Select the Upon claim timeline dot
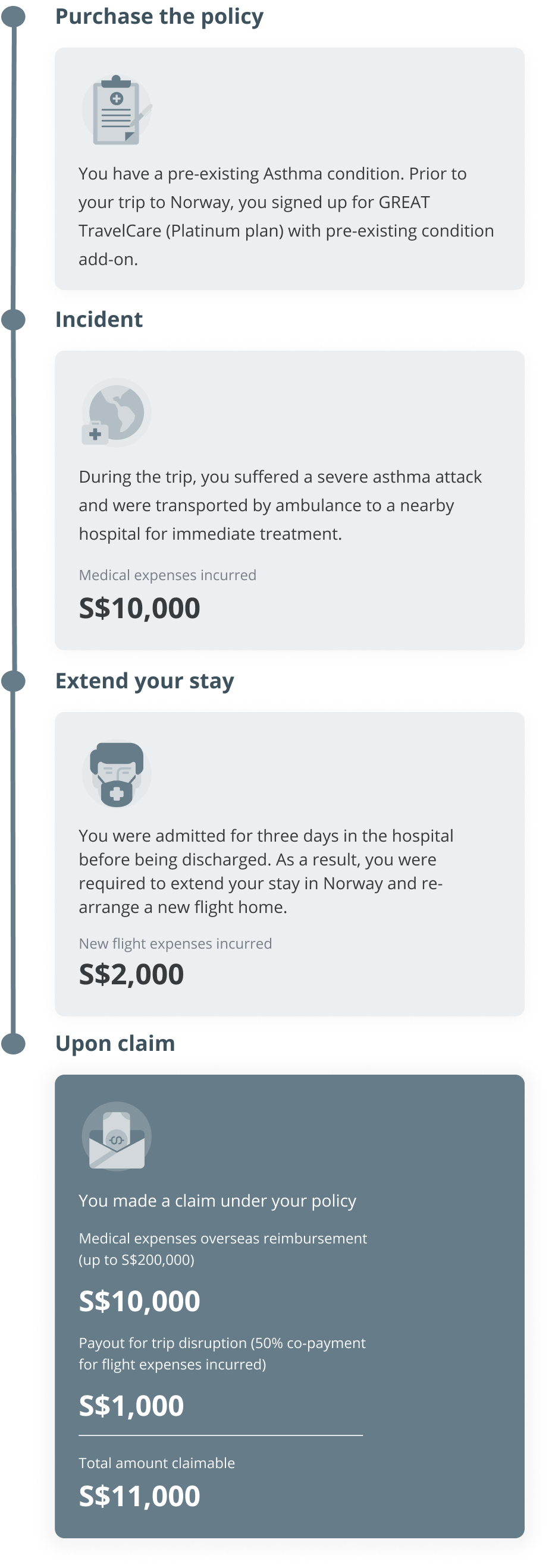The image size is (552, 1568). point(14,1043)
